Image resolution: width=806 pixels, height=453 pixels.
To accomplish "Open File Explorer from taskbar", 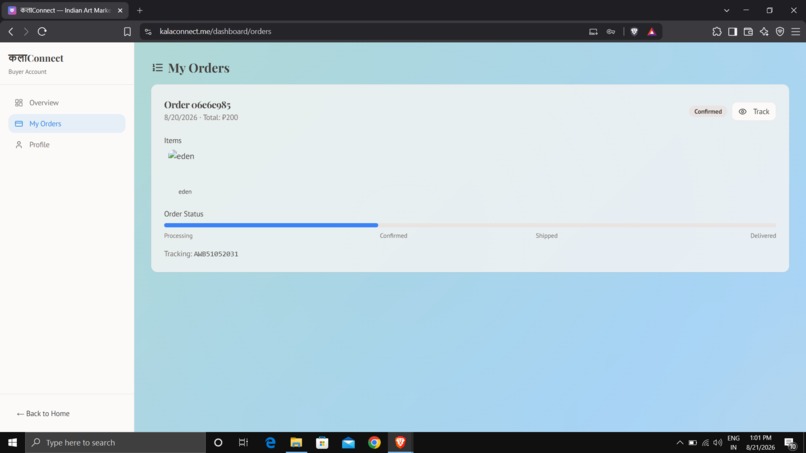I will 296,442.
